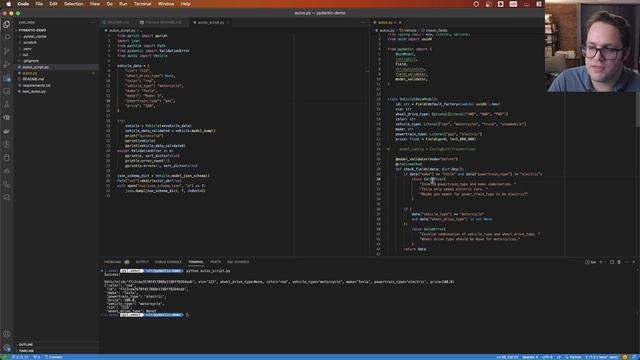Click the Explorer more actions ellipsis
The width and height of the screenshot is (640, 360).
click(92, 22)
